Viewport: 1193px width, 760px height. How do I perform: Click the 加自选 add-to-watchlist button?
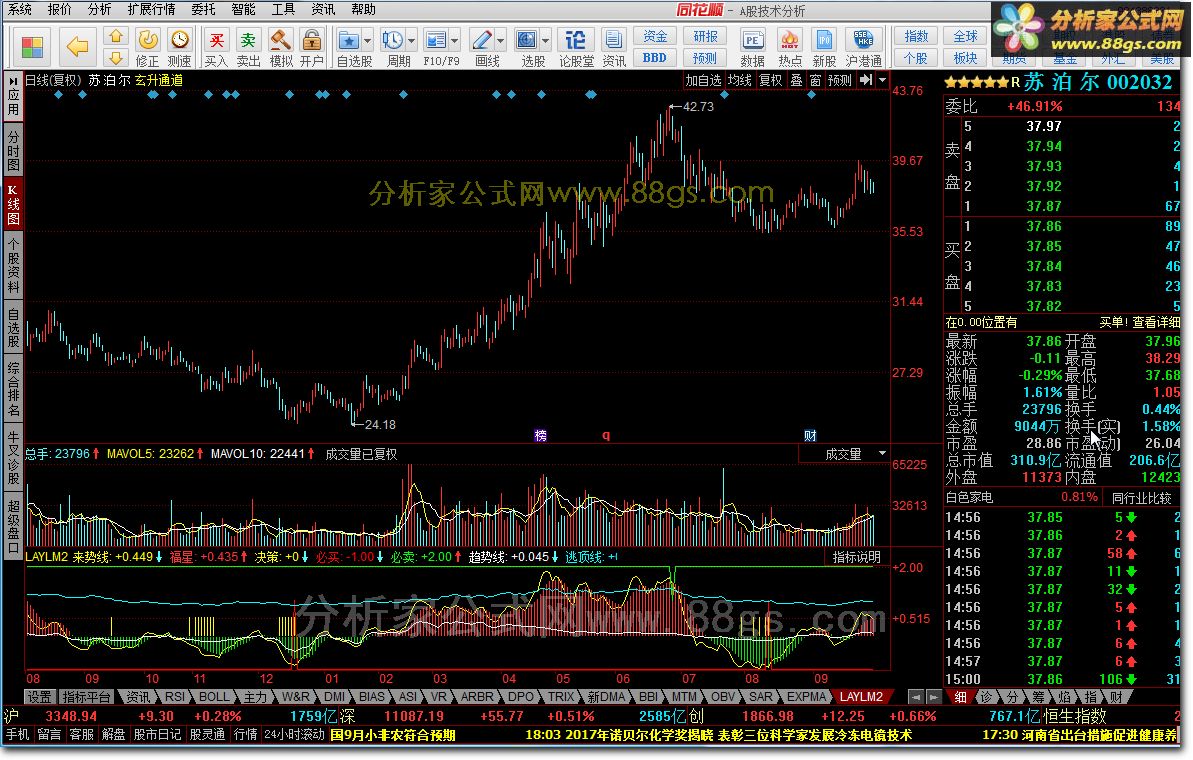(x=702, y=80)
